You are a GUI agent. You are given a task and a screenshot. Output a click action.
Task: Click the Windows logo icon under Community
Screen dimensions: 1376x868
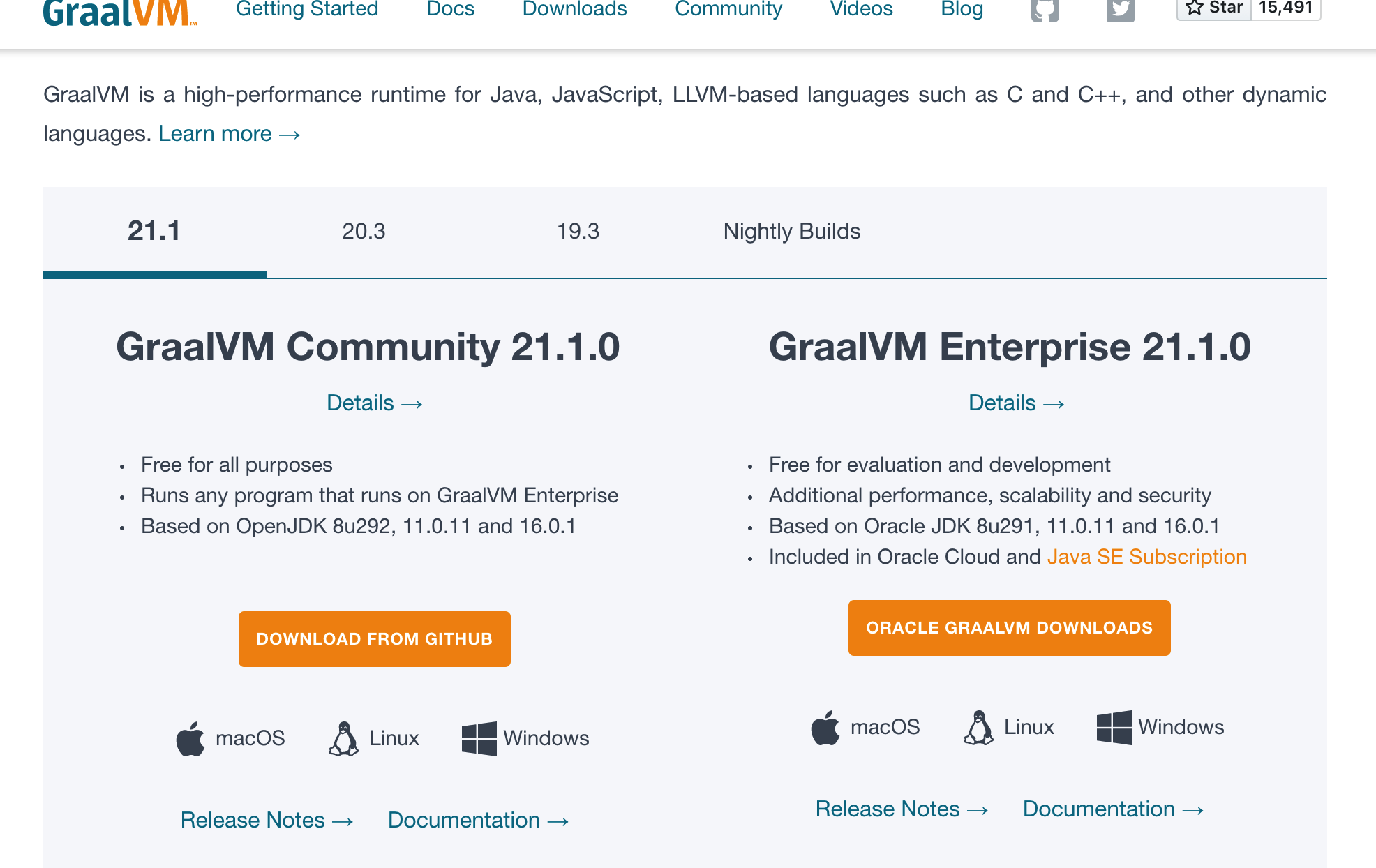(x=479, y=738)
